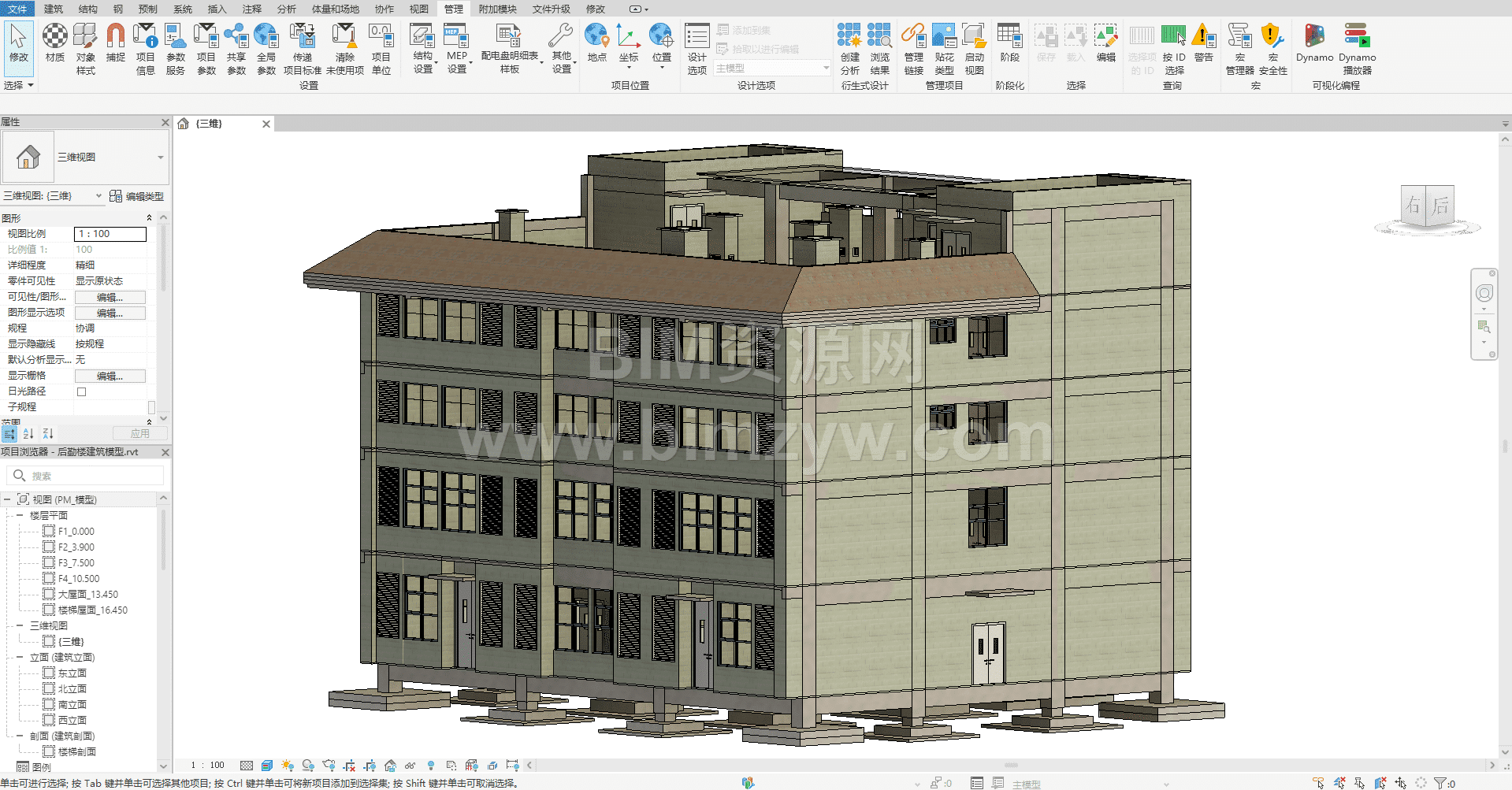Click the 视图比例 1:100 input field
The image size is (1512, 790).
tap(110, 234)
